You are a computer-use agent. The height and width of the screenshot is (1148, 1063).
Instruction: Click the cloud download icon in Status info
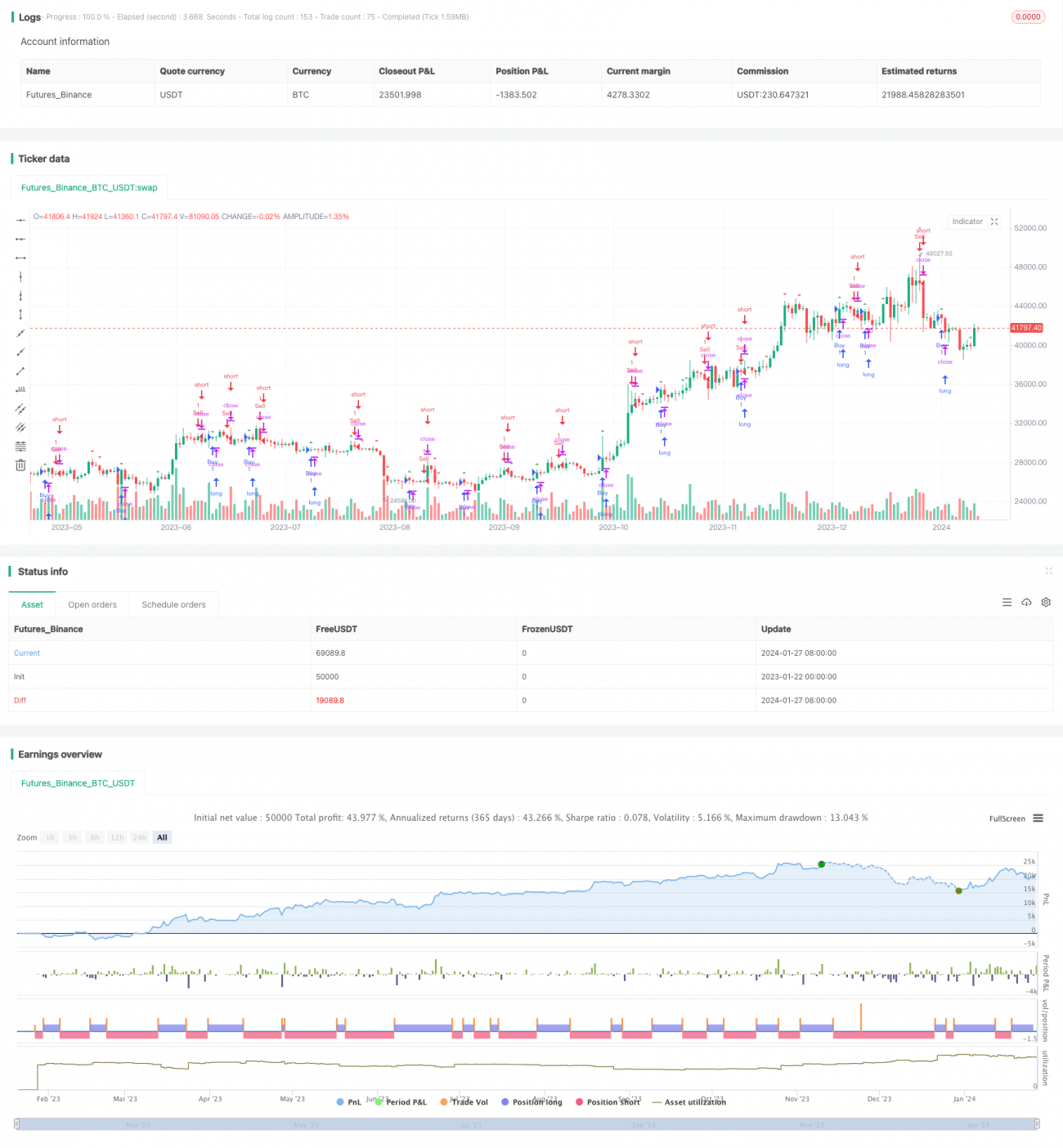(x=1026, y=603)
